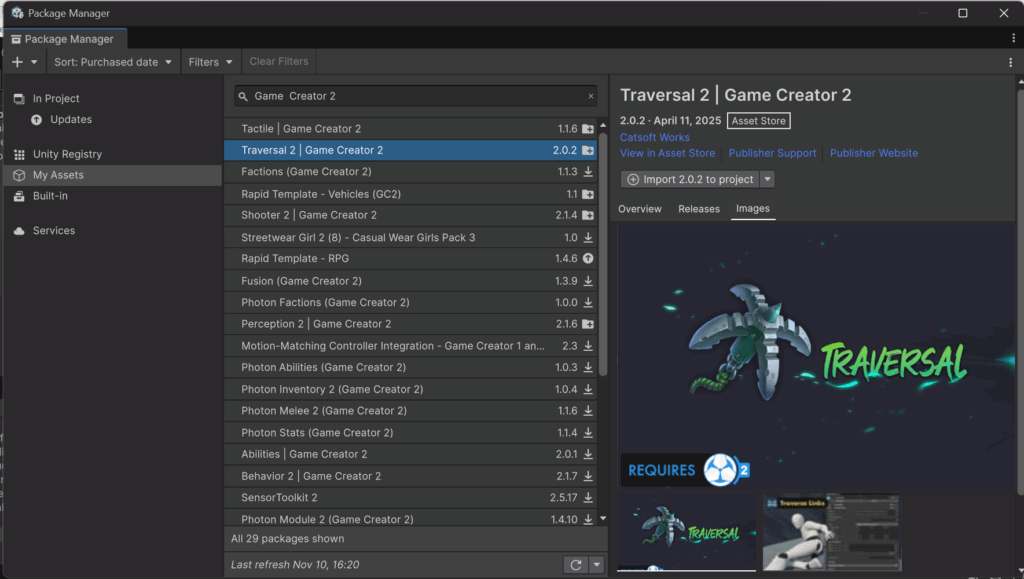Viewport: 1024px width, 579px height.
Task: Open the three-dot more options menu
Action: coord(1011,62)
